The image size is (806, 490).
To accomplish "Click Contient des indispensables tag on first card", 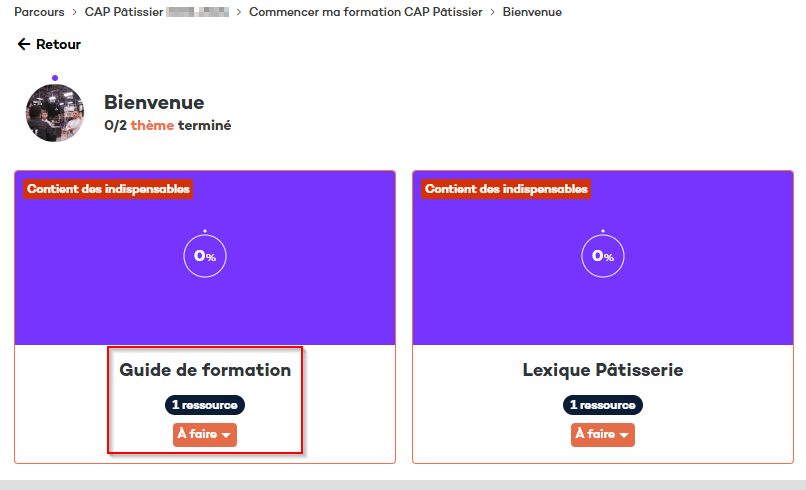I will click(x=108, y=189).
